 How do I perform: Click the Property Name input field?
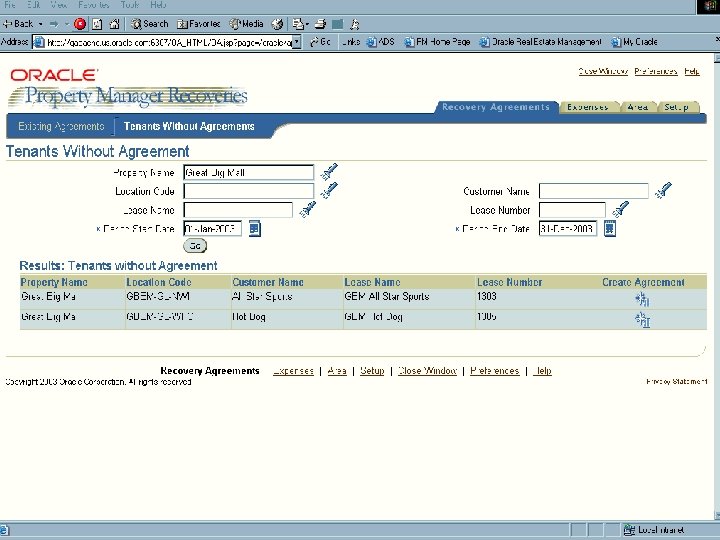coord(248,173)
